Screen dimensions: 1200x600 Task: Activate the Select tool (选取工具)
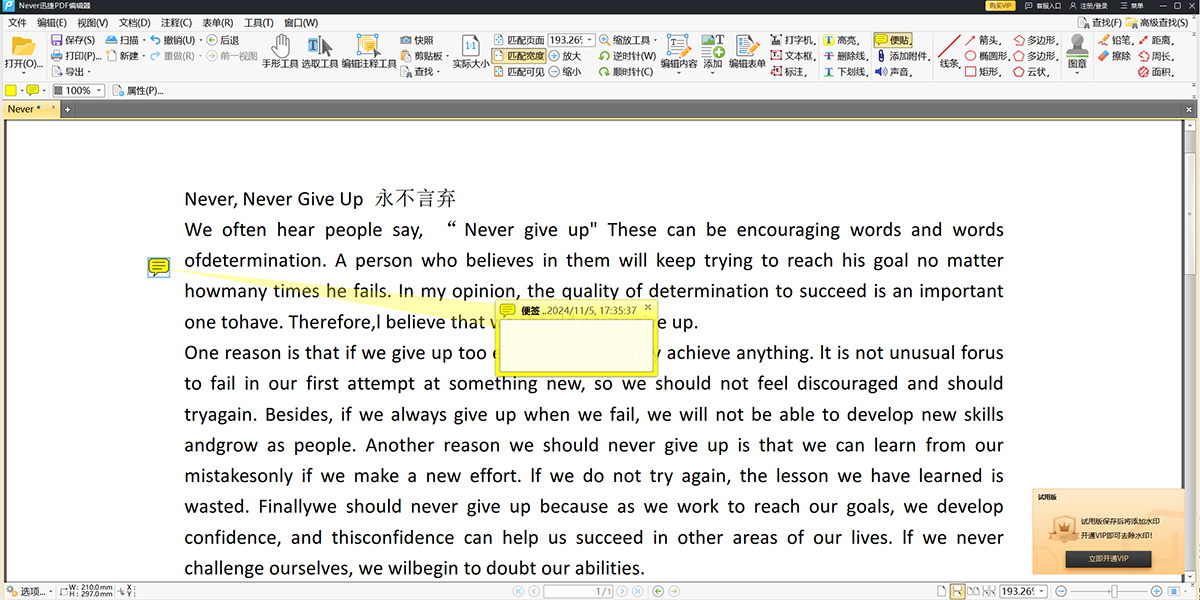[x=319, y=52]
